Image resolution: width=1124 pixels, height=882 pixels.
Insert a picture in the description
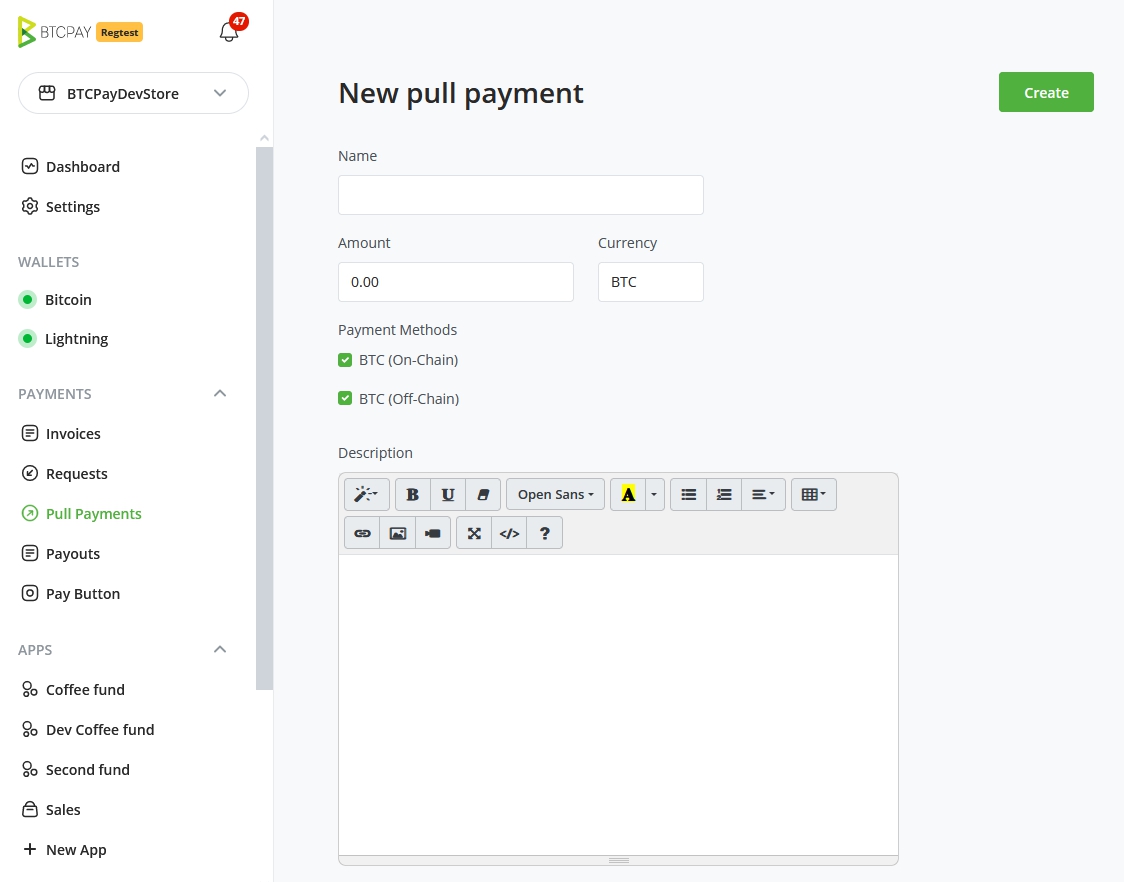(x=398, y=533)
